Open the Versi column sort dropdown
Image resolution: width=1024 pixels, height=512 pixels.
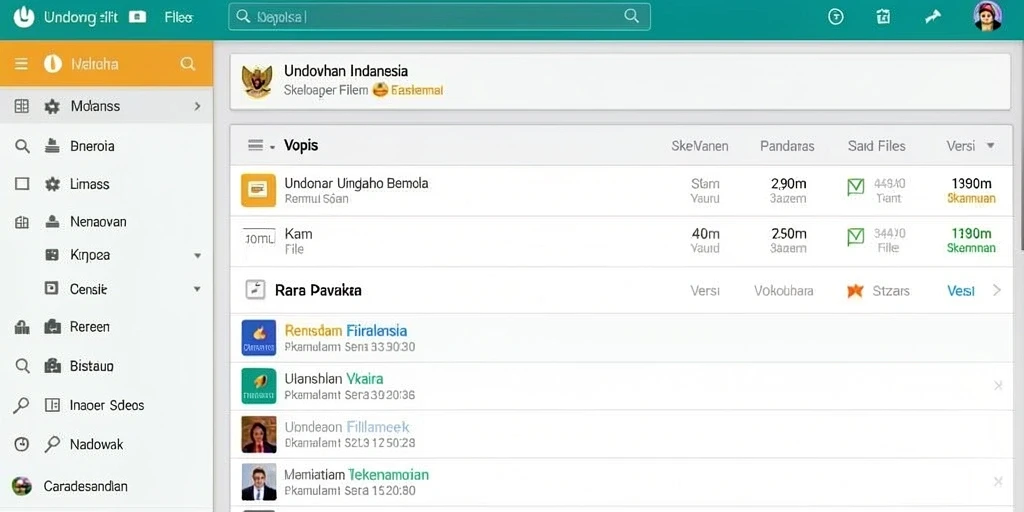tap(990, 146)
